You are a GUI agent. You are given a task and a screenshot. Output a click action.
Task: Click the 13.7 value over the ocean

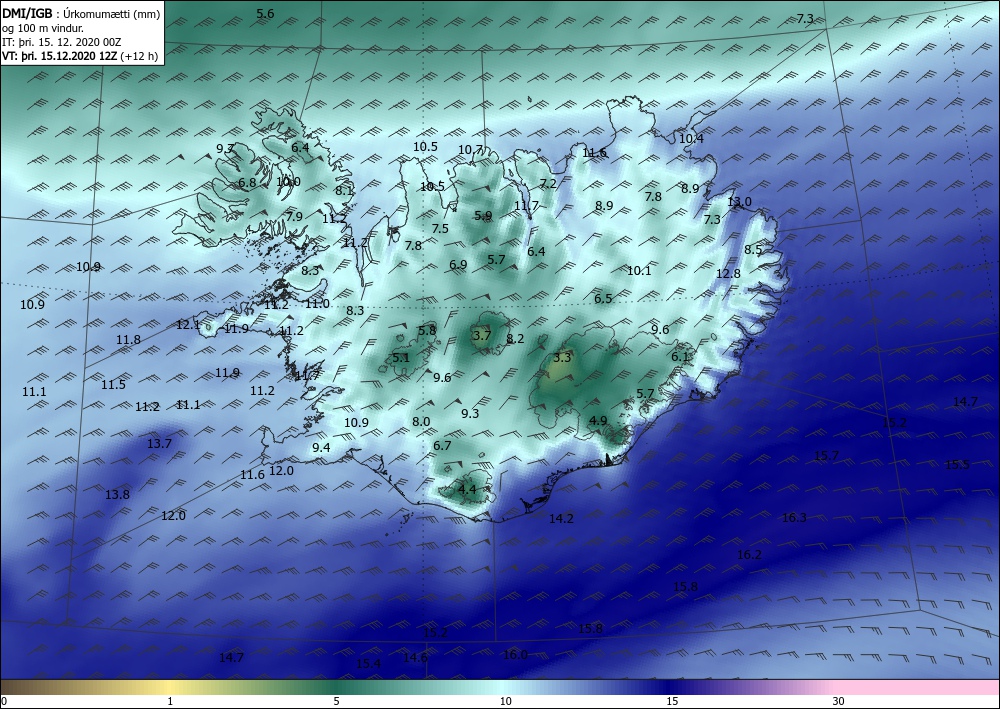click(x=159, y=443)
